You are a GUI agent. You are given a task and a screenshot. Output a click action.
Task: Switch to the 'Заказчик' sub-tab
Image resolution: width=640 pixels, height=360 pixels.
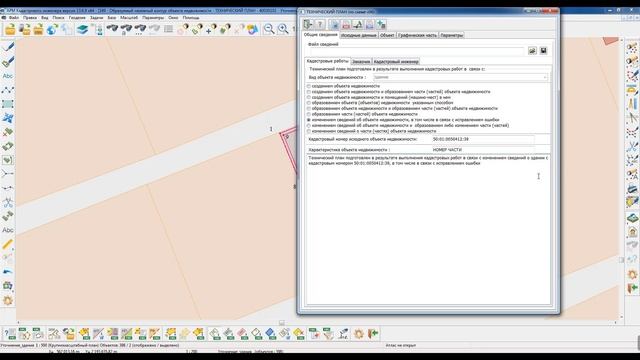tap(361, 62)
